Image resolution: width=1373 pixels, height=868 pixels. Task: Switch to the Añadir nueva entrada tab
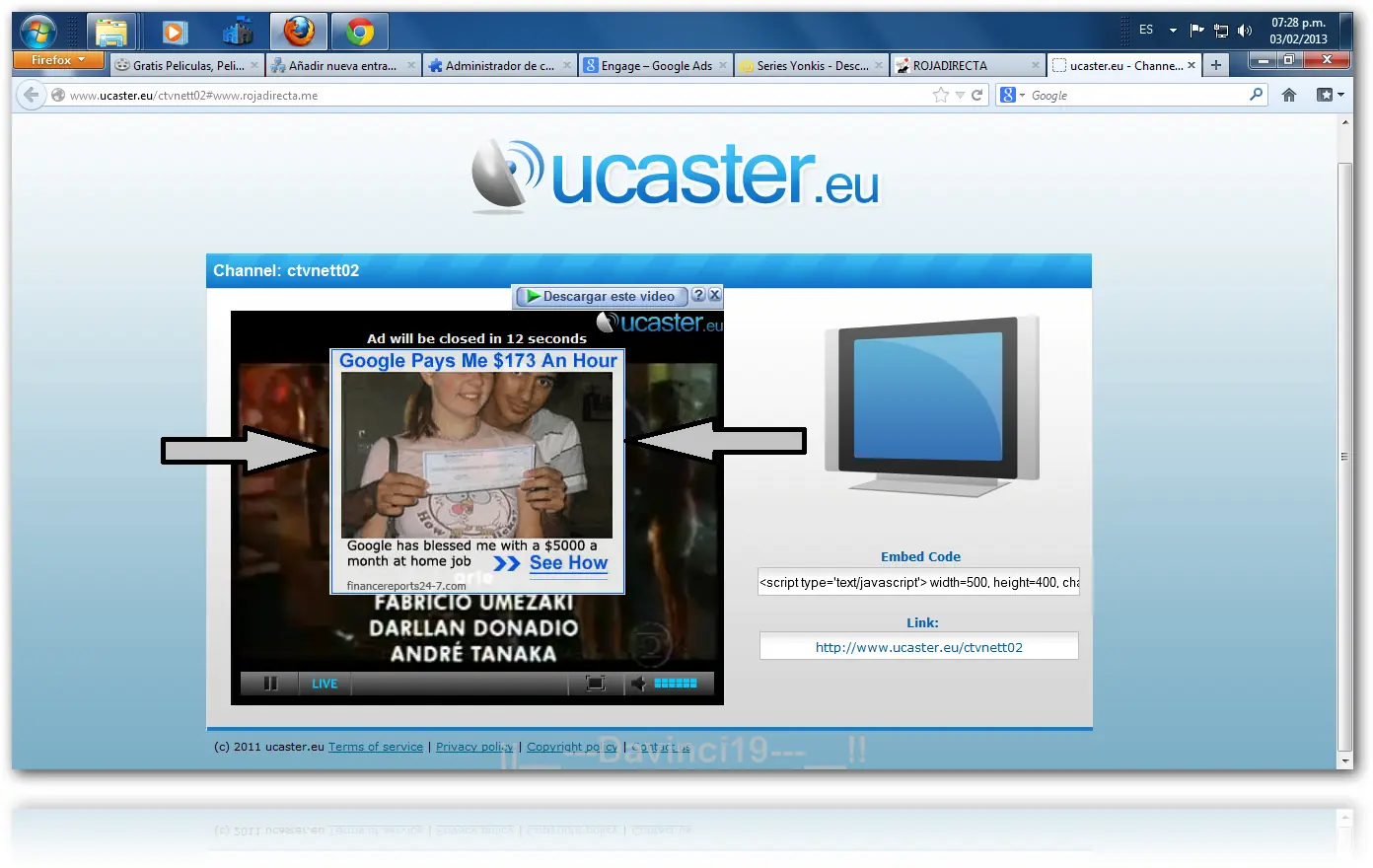(342, 65)
